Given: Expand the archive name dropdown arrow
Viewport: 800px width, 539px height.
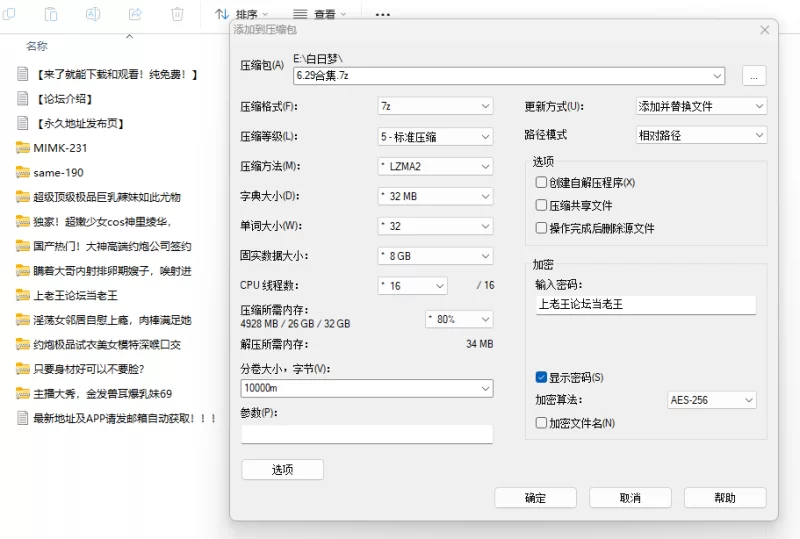Looking at the screenshot, I should pyautogui.click(x=717, y=76).
